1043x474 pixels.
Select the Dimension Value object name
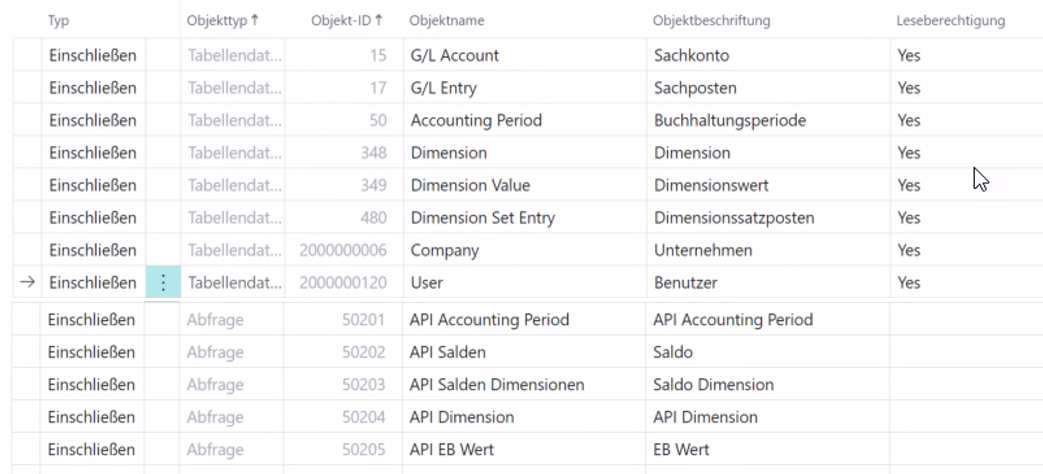click(x=470, y=185)
